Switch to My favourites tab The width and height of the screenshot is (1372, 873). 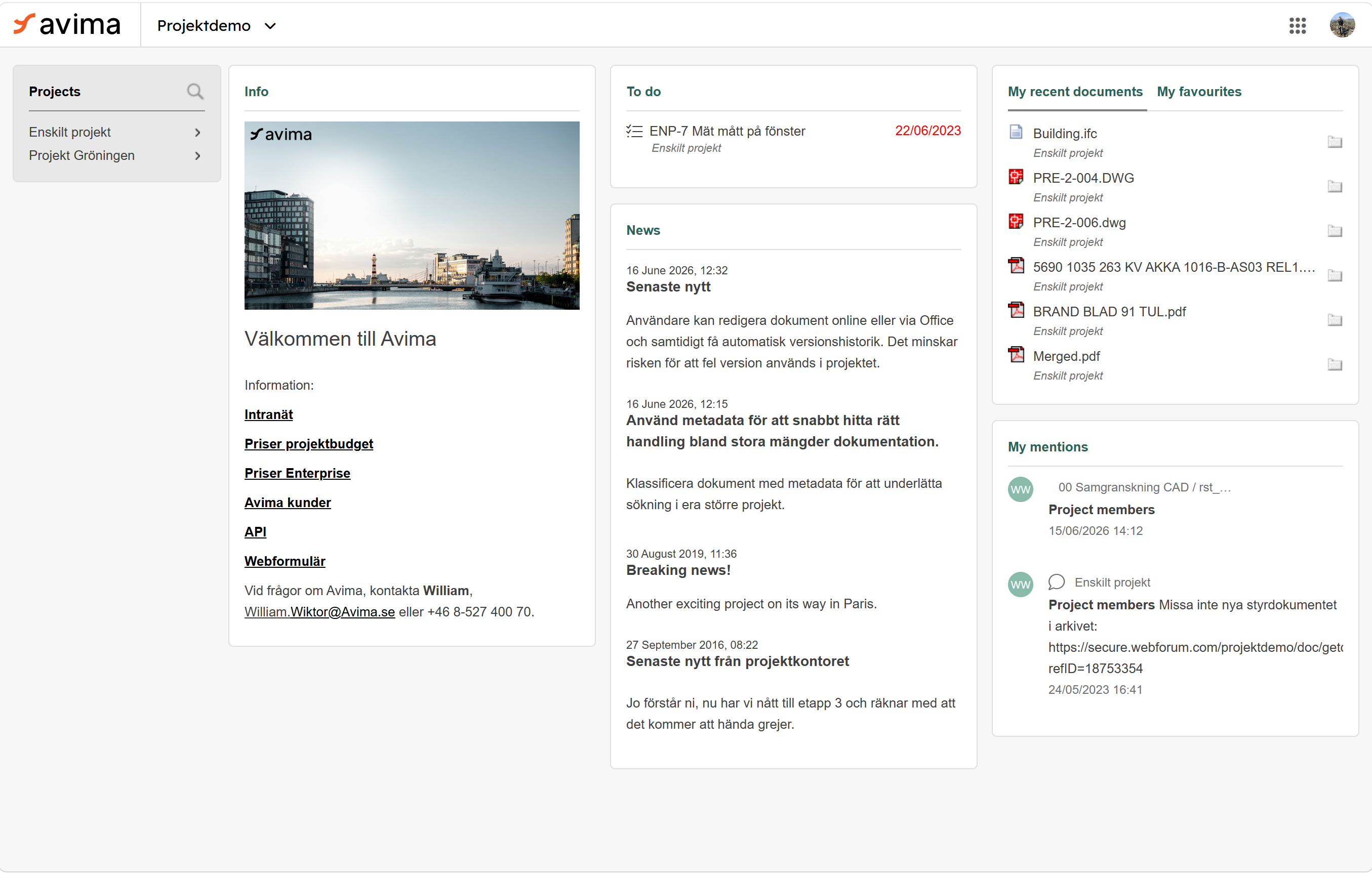(x=1199, y=92)
